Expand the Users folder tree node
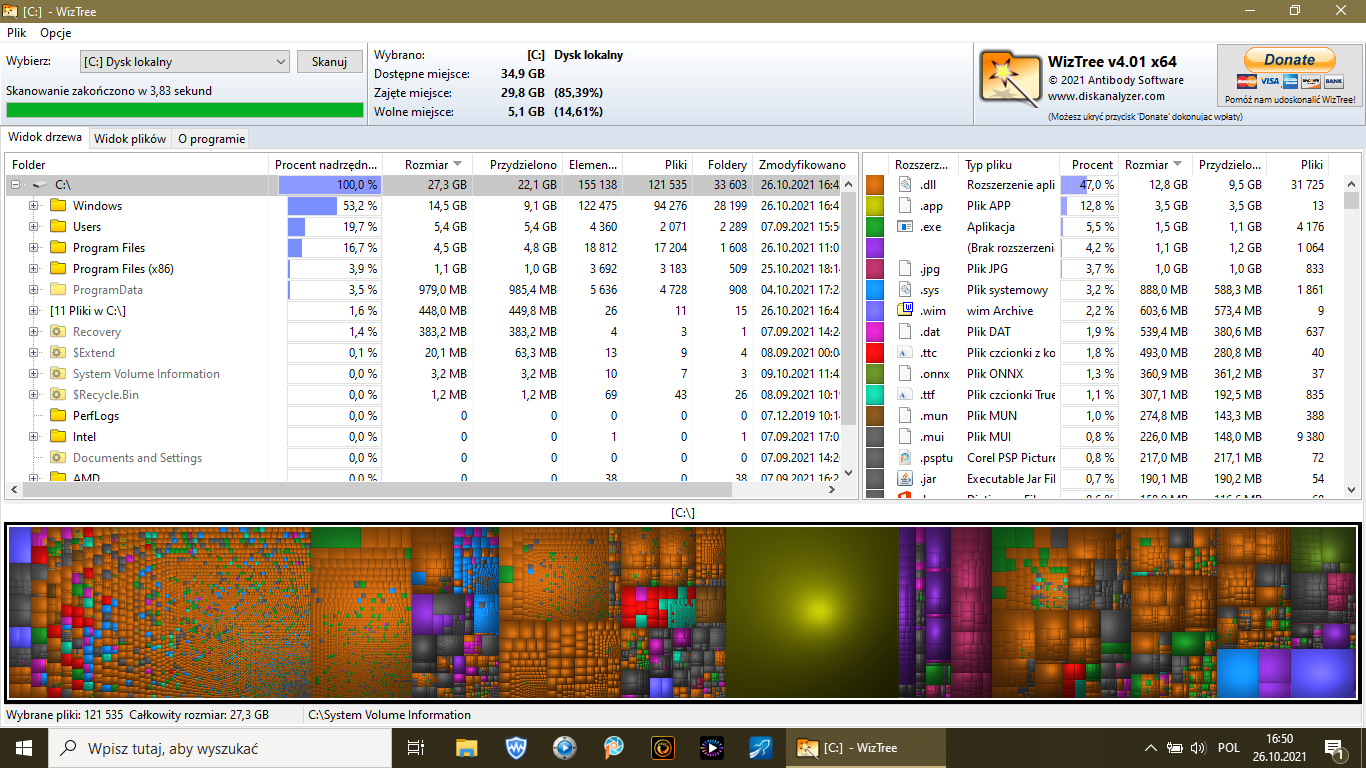The height and width of the screenshot is (768, 1366). (33, 227)
